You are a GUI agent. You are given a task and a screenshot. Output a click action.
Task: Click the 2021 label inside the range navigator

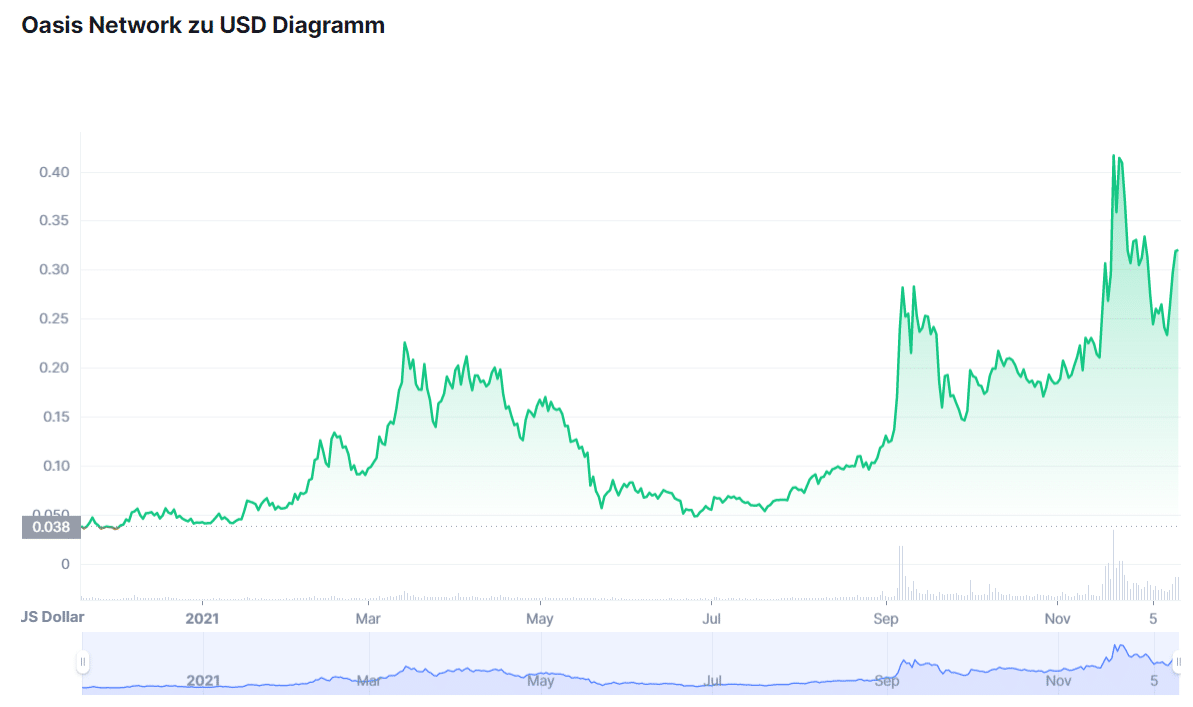(203, 680)
